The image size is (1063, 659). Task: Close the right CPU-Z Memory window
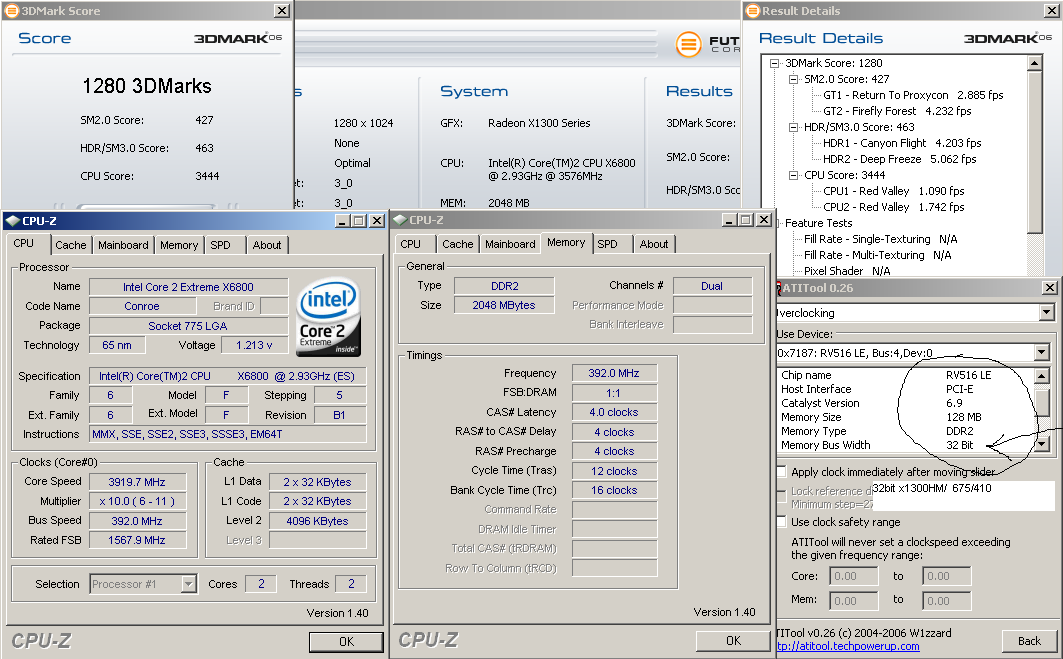coord(763,220)
